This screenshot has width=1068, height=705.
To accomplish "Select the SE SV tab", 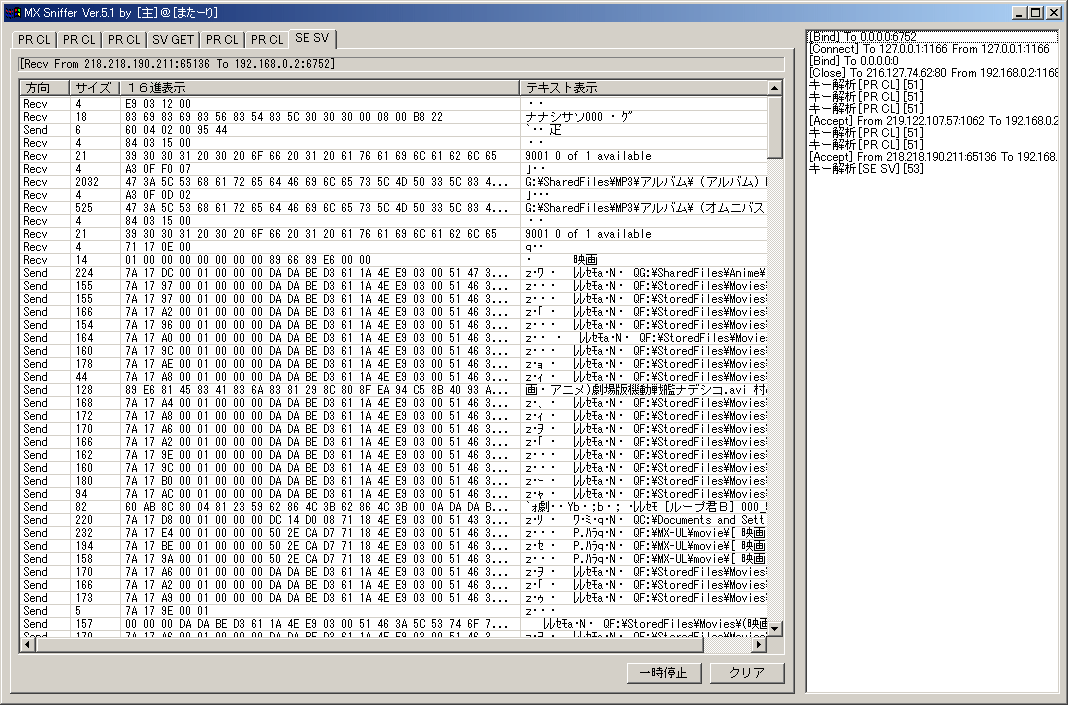I will click(312, 39).
